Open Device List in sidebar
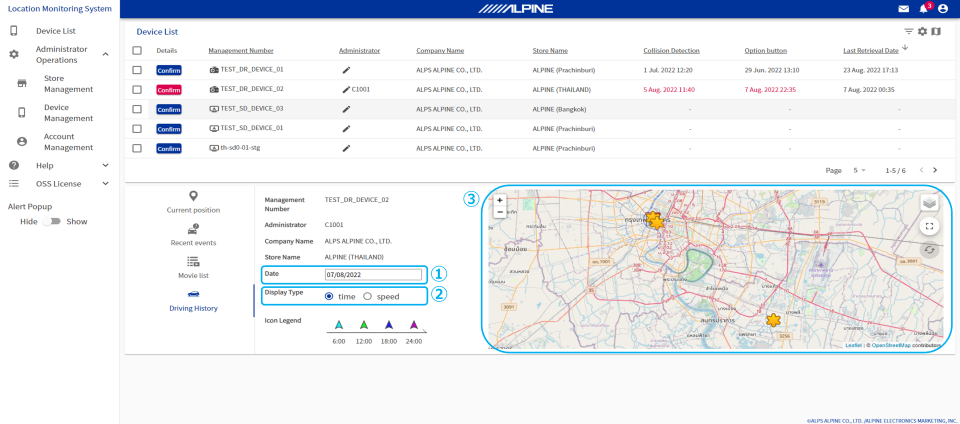 tap(56, 31)
